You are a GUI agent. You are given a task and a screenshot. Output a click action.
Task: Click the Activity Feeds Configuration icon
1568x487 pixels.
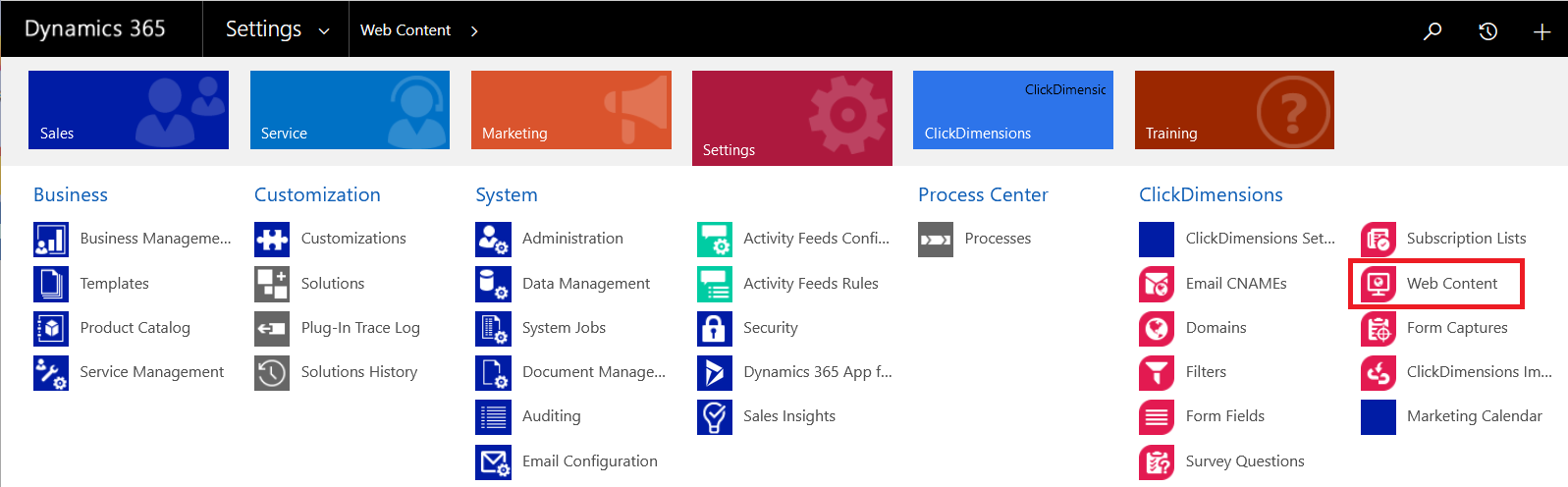tap(715, 239)
